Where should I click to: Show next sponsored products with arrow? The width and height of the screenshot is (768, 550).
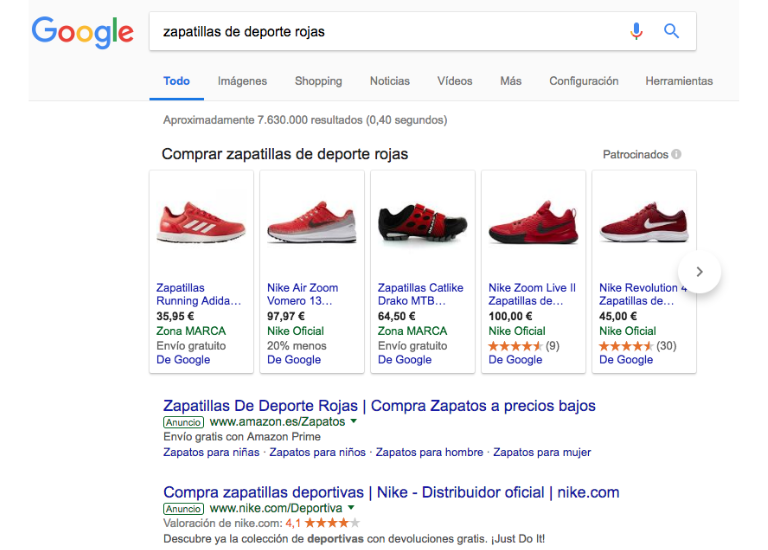(699, 271)
